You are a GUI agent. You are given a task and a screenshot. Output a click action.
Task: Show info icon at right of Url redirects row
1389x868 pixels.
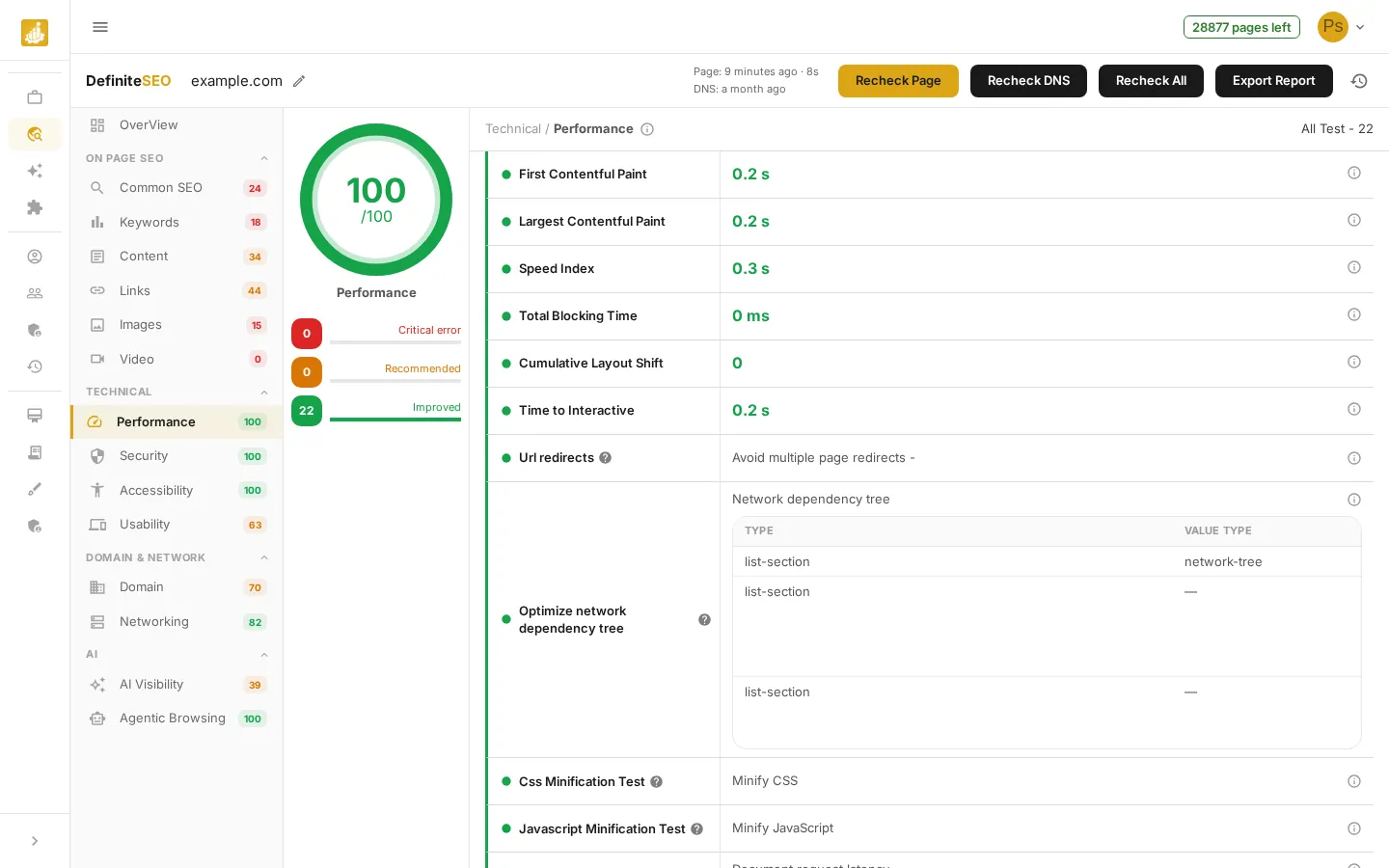click(x=1354, y=458)
